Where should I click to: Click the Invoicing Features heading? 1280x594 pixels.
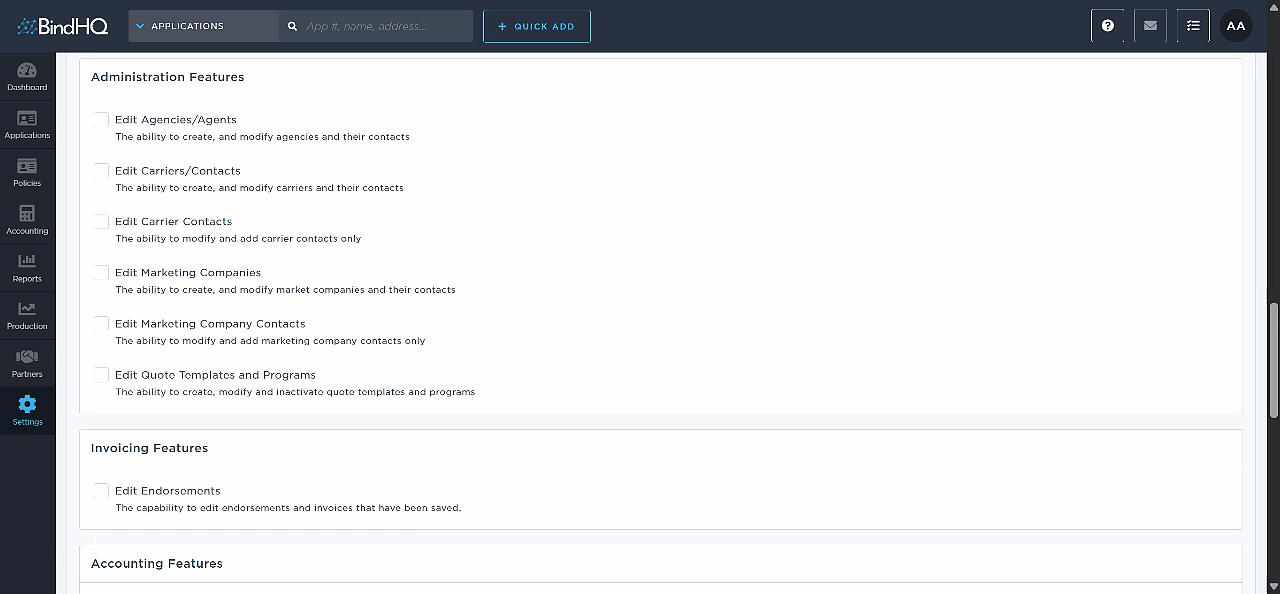(x=149, y=448)
